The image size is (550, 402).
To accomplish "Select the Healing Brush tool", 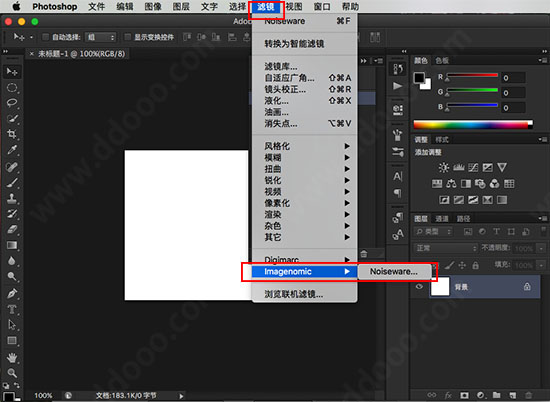I will [x=12, y=167].
